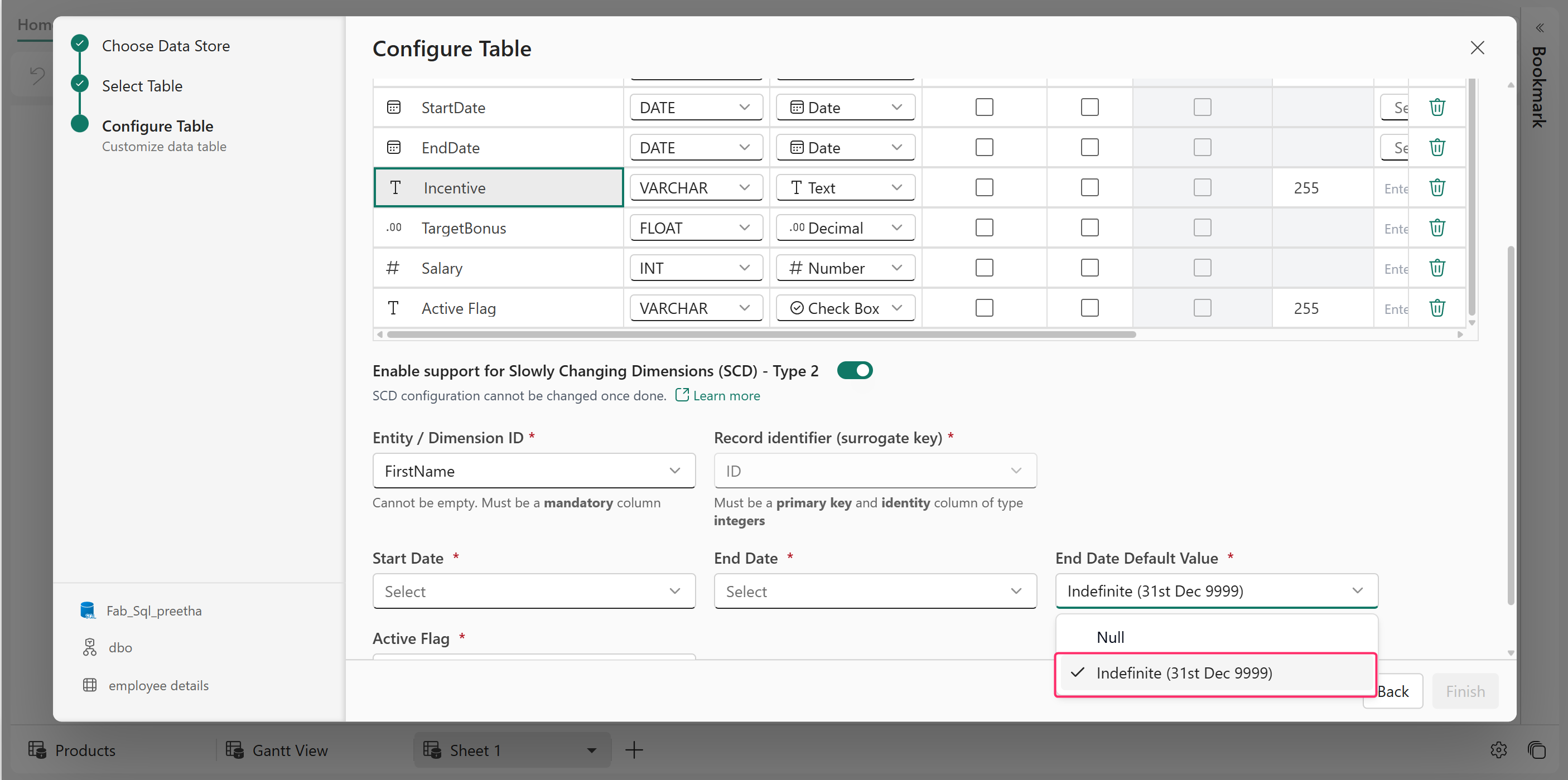The width and height of the screenshot is (1568, 780).
Task: Open Entity / Dimension ID FirstName dropdown
Action: (533, 471)
